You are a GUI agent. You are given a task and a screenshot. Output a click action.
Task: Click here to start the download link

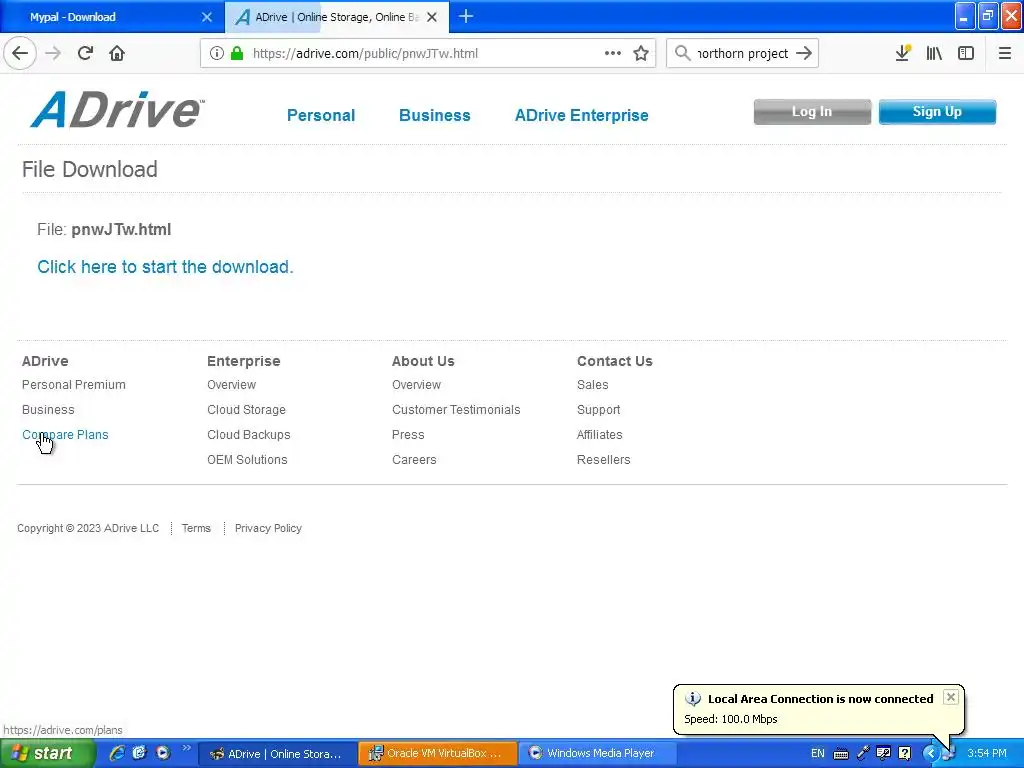[165, 266]
